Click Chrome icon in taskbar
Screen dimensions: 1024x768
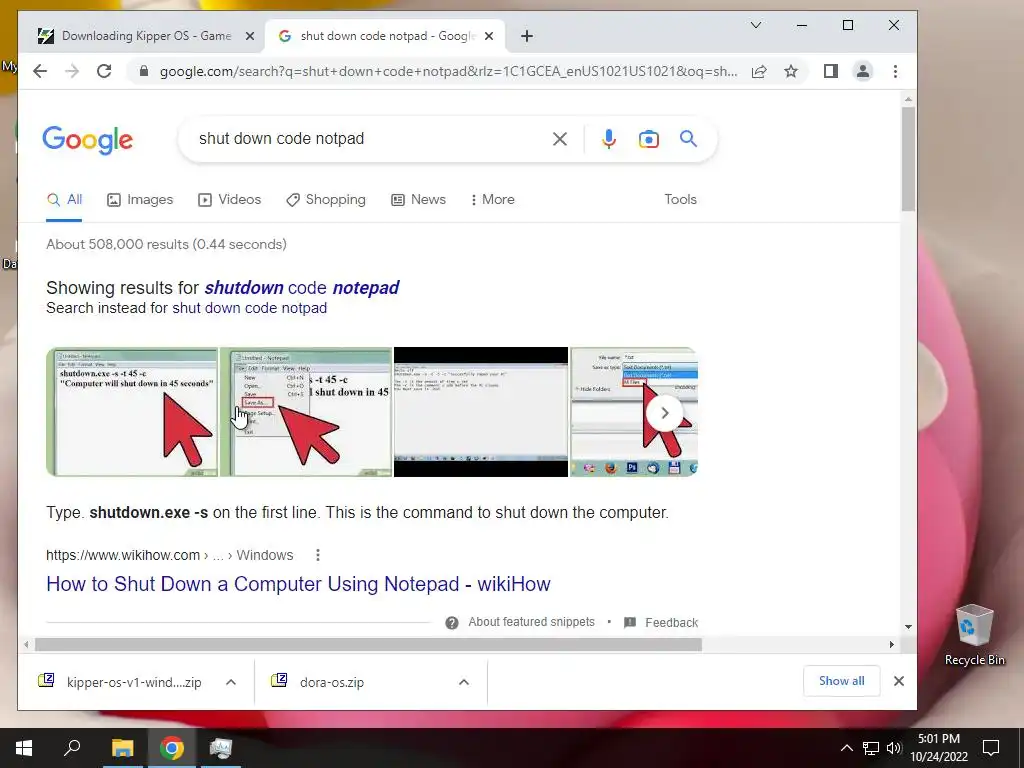pos(172,748)
